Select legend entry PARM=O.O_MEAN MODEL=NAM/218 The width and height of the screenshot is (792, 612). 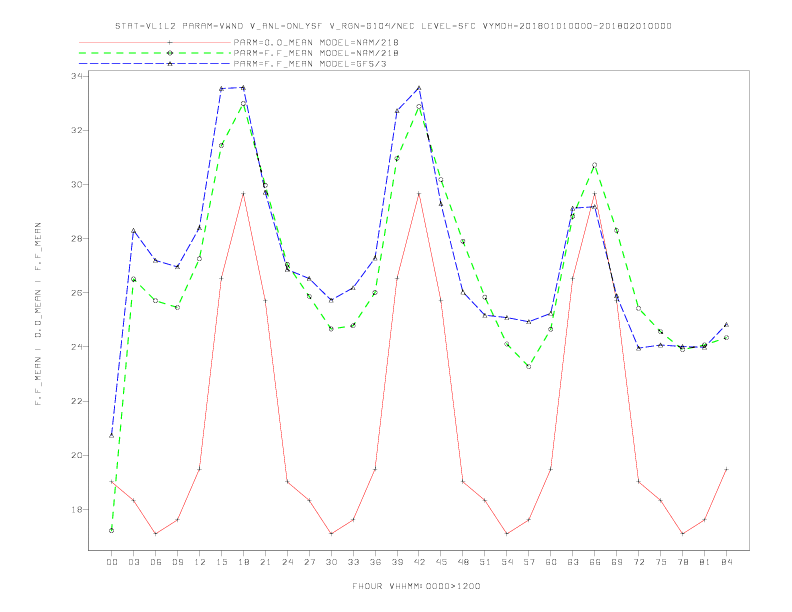316,42
